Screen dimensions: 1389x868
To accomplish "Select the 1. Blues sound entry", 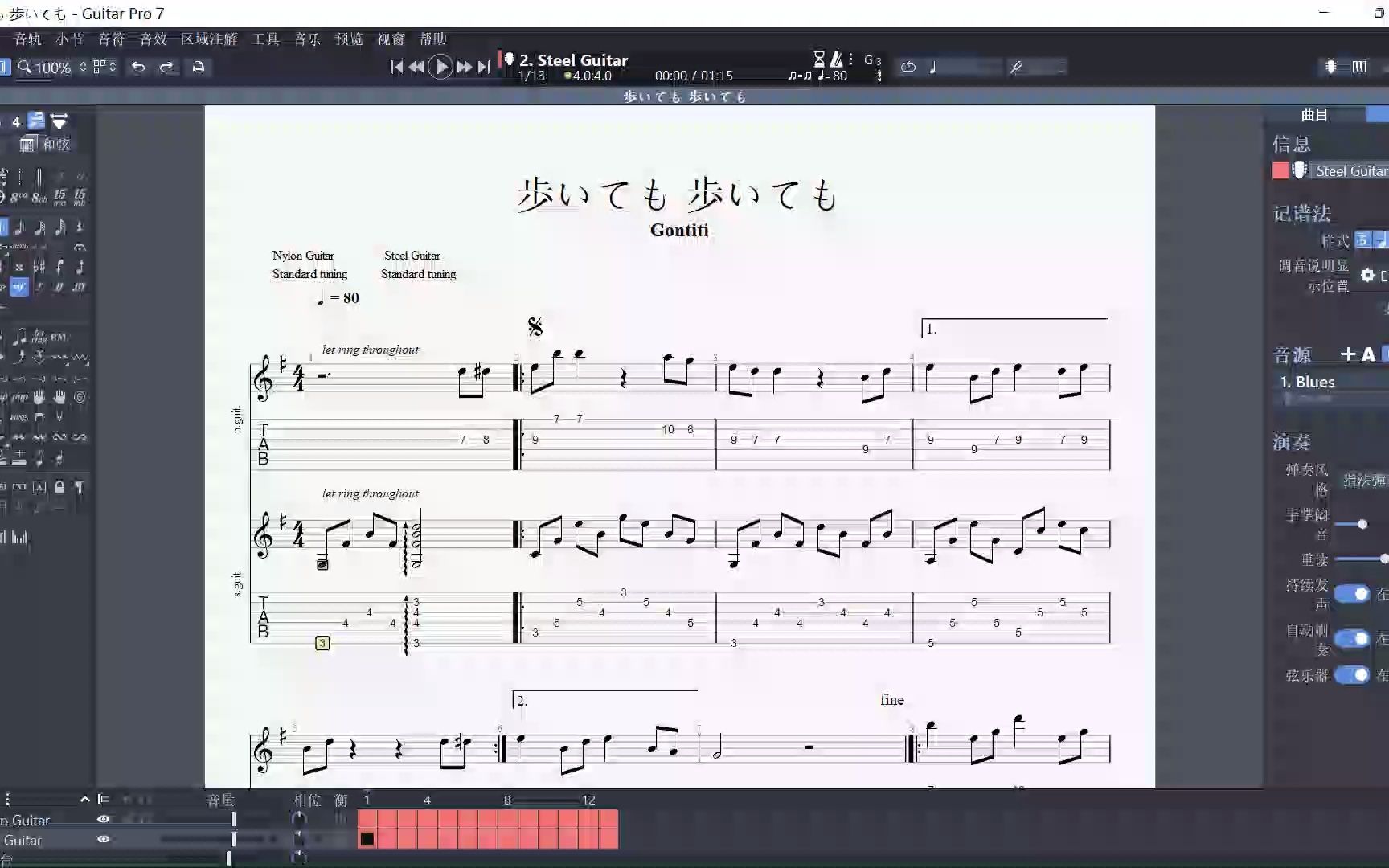I will click(x=1307, y=382).
